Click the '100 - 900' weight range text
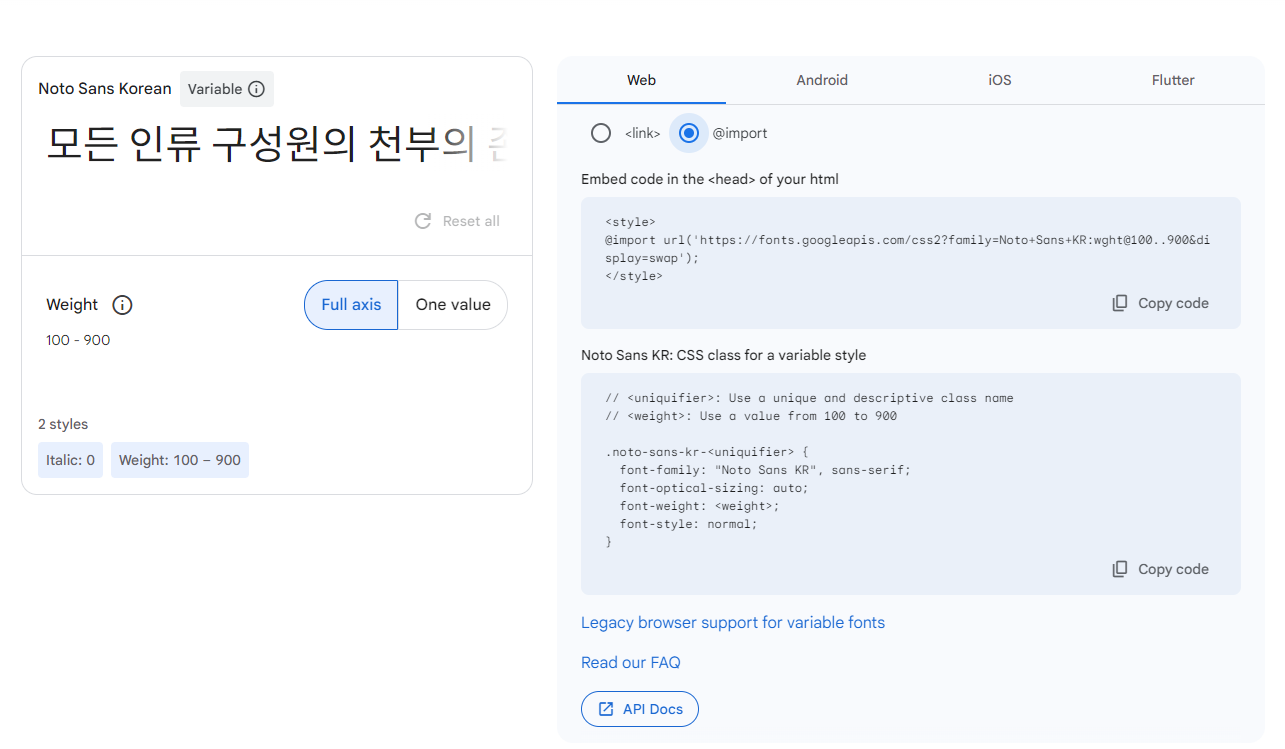Screen dimensions: 1285x749 78,340
